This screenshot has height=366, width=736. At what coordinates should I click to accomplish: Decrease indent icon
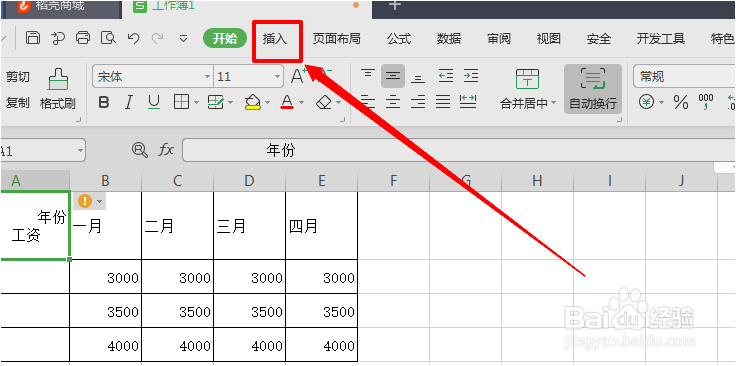[x=445, y=76]
